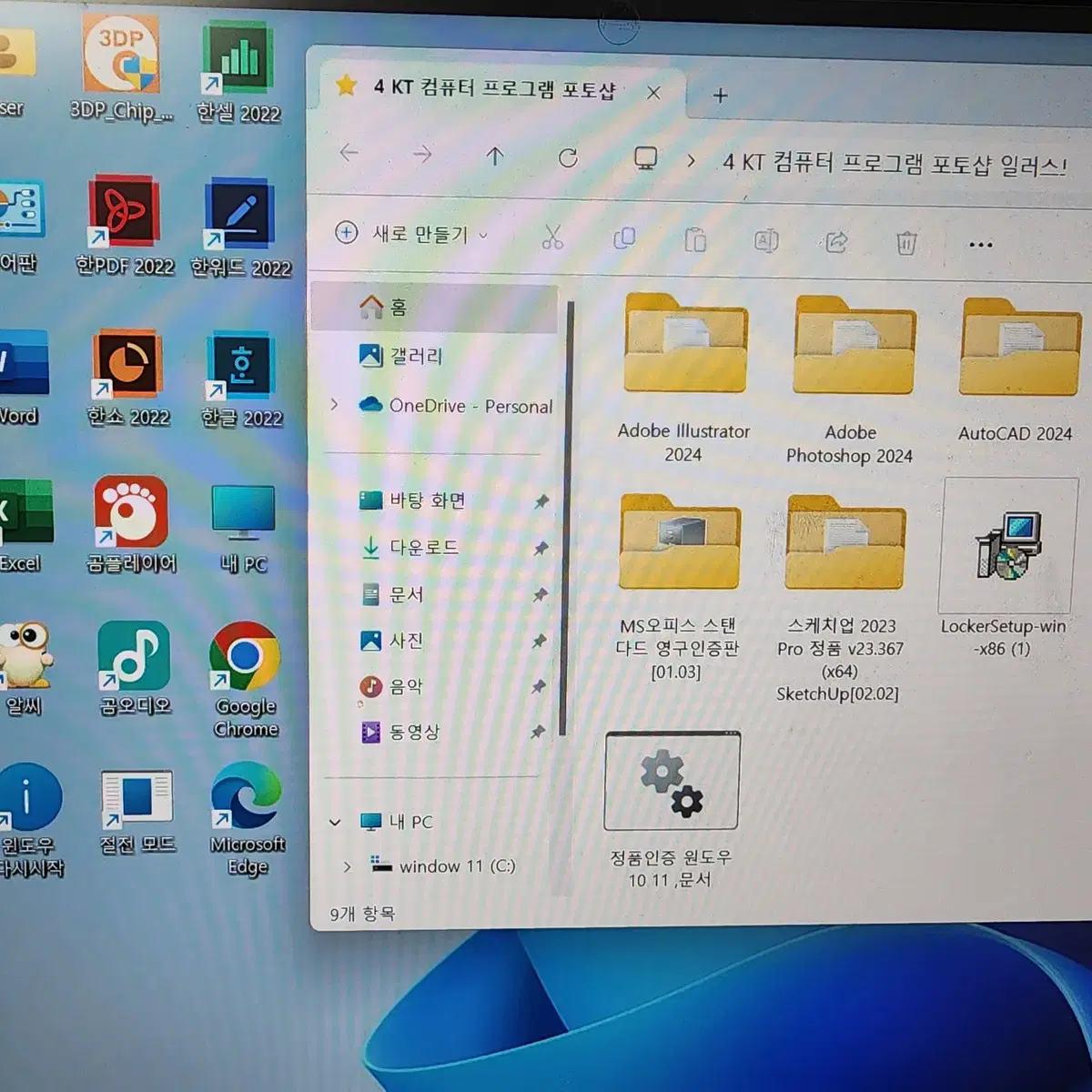Open OneDrive - Personal in sidebar
The image size is (1092, 1092).
pos(456,406)
